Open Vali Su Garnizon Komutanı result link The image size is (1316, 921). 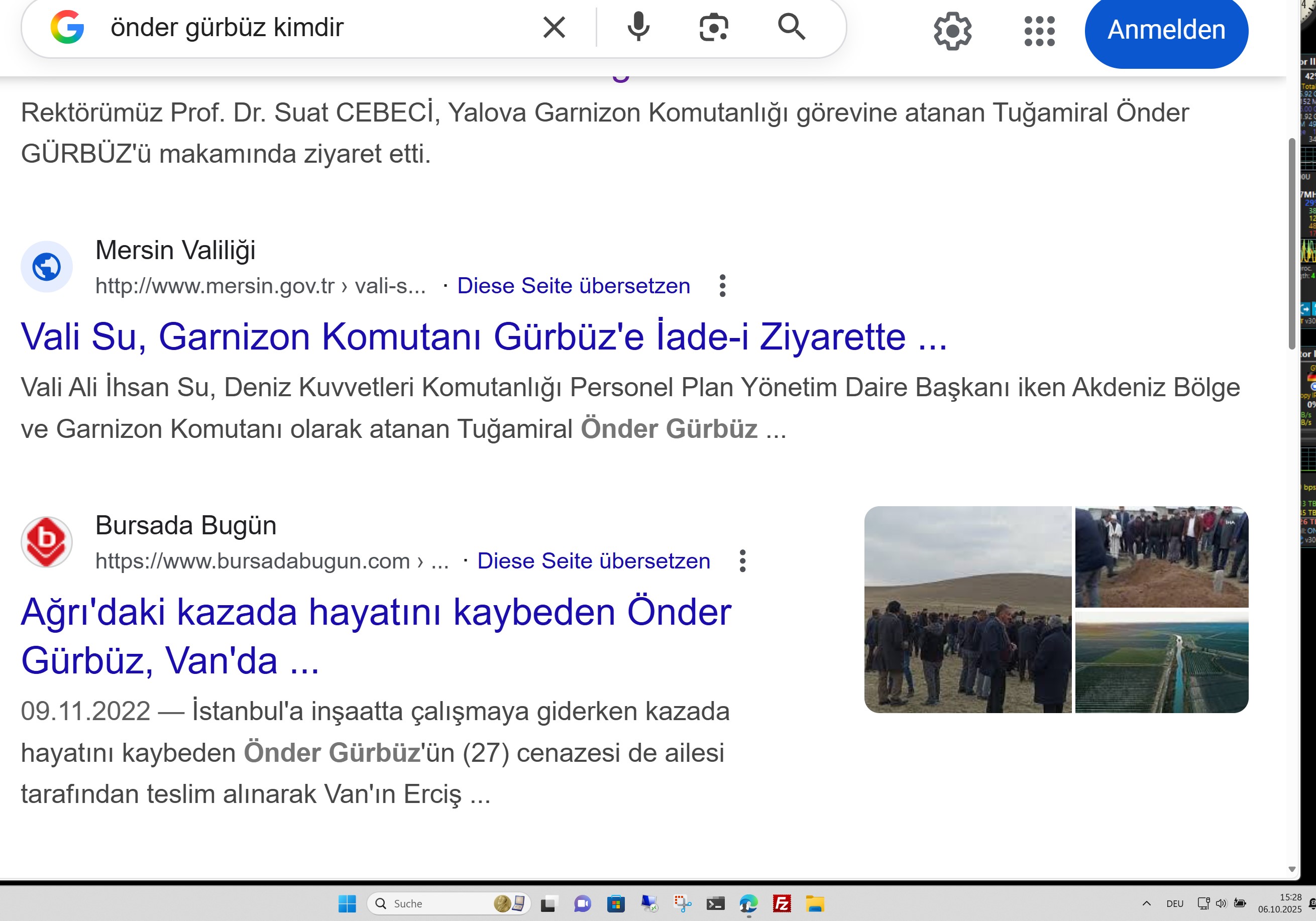[x=483, y=336]
